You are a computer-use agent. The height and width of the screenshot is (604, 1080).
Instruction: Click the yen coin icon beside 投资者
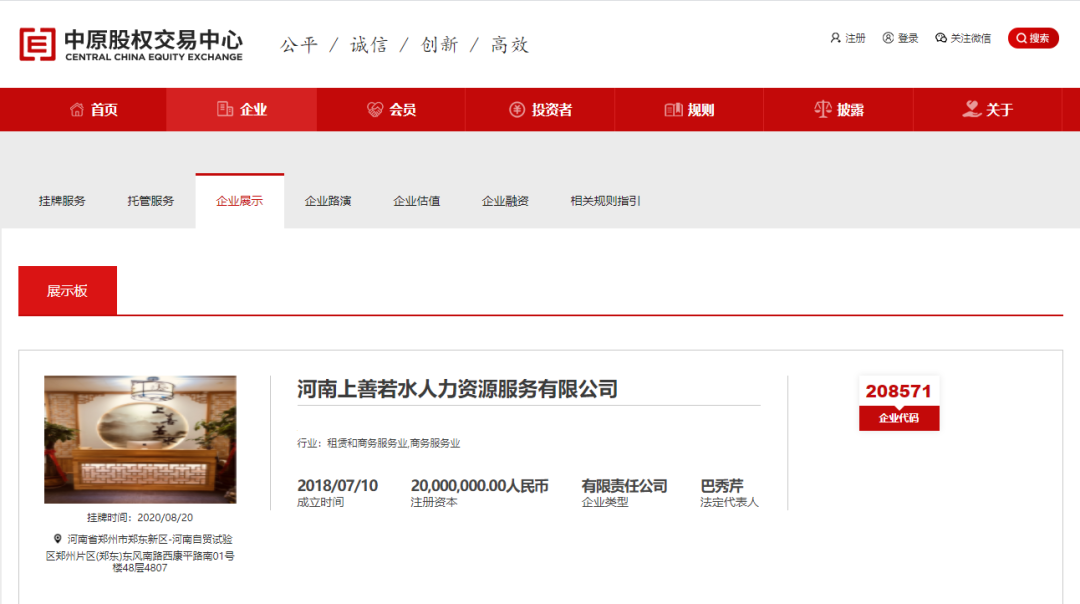coord(517,110)
